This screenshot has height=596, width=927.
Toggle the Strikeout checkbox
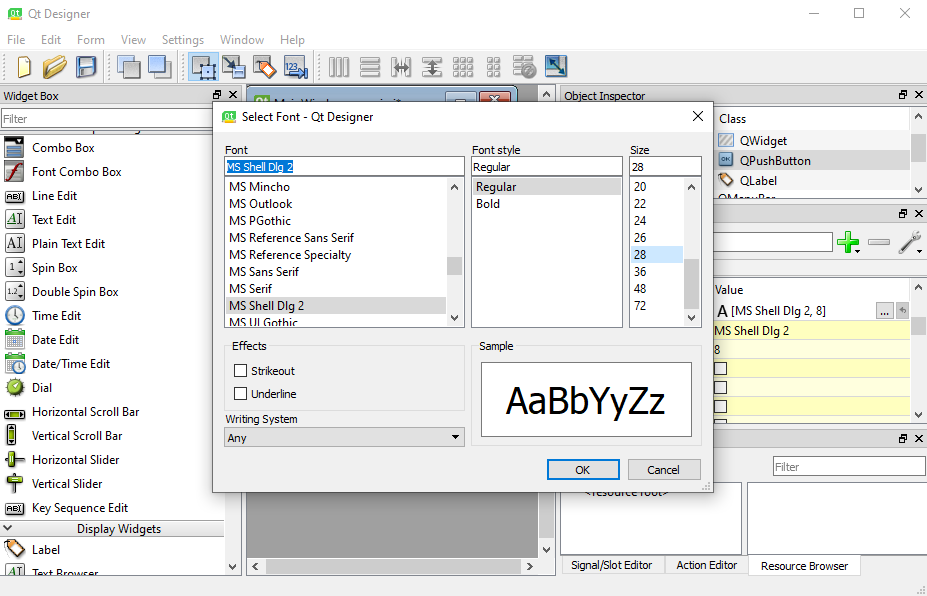pyautogui.click(x=241, y=371)
